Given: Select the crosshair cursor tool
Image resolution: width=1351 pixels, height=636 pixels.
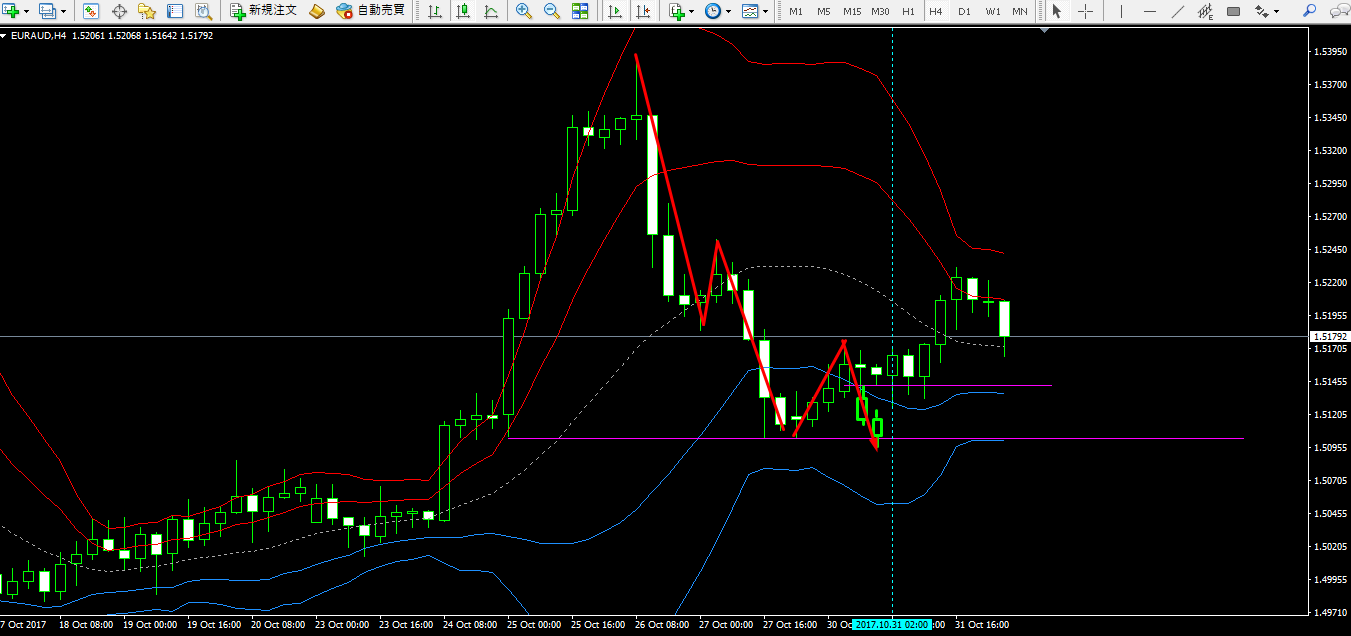Looking at the screenshot, I should (x=1085, y=12).
